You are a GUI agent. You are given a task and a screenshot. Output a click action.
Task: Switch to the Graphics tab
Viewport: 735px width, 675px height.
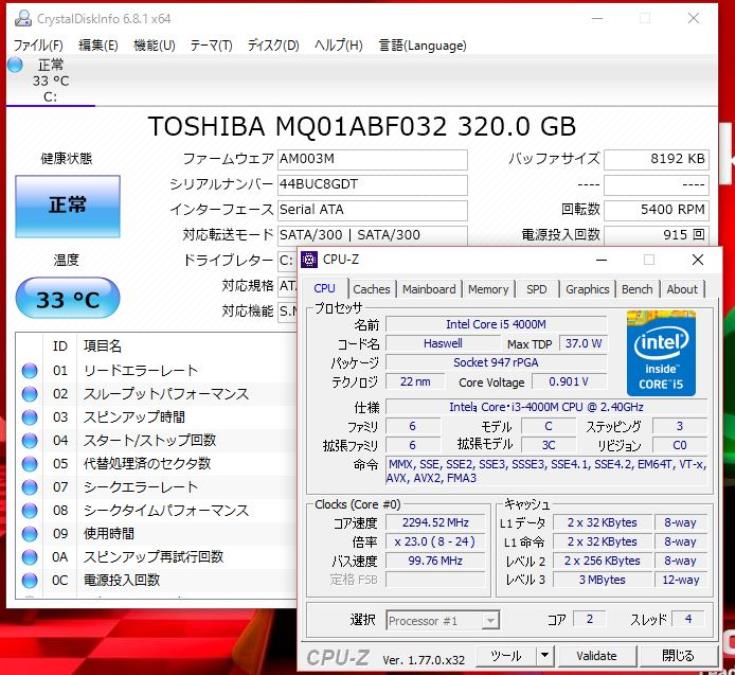click(x=587, y=289)
